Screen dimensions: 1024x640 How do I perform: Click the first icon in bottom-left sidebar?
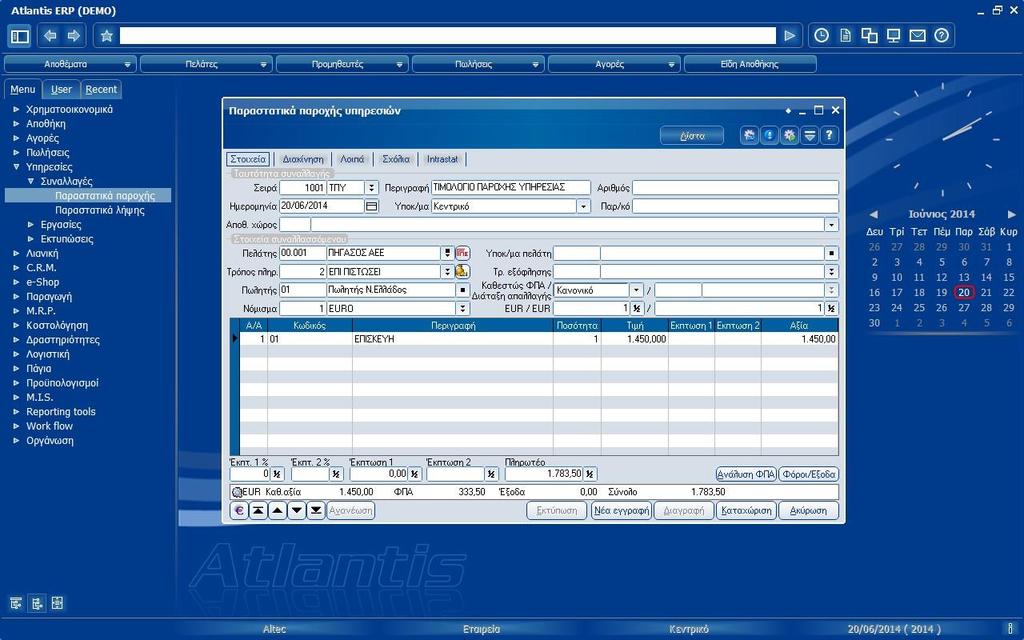[16, 603]
